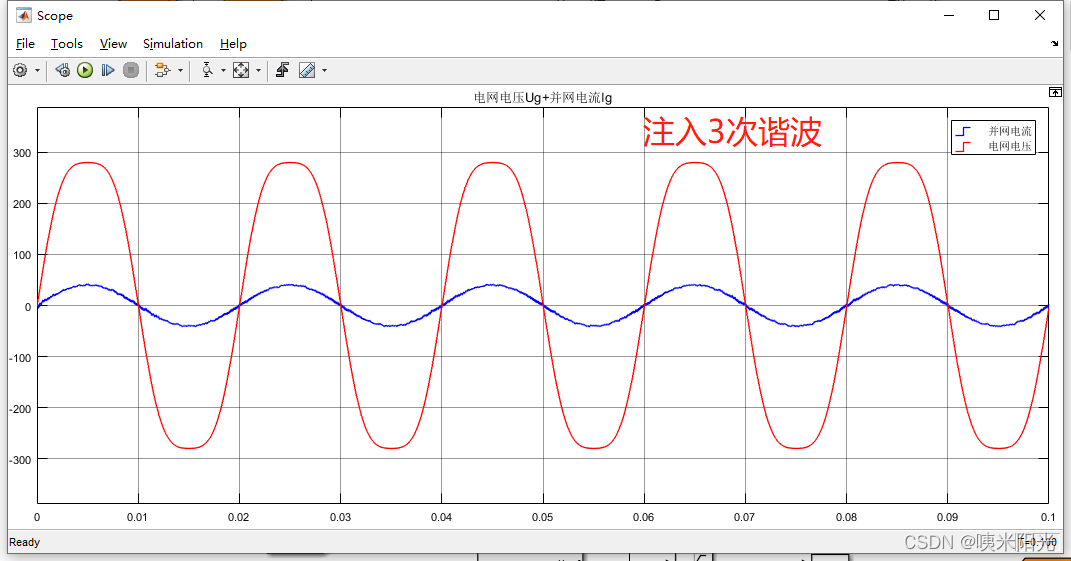Click the dock arrow at menu bar right
The image size is (1071, 561).
(1055, 44)
